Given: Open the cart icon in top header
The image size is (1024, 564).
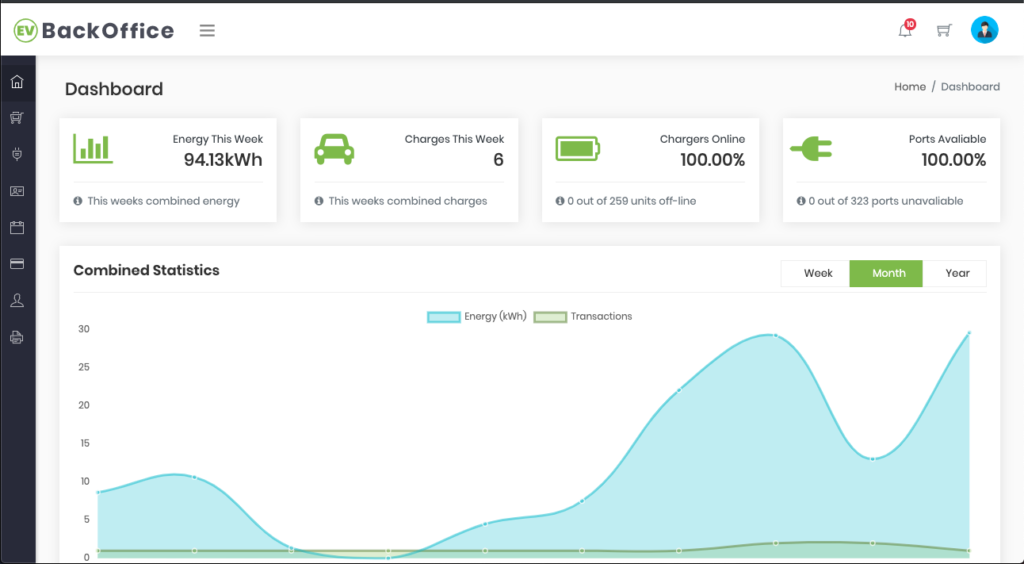Looking at the screenshot, I should [944, 30].
